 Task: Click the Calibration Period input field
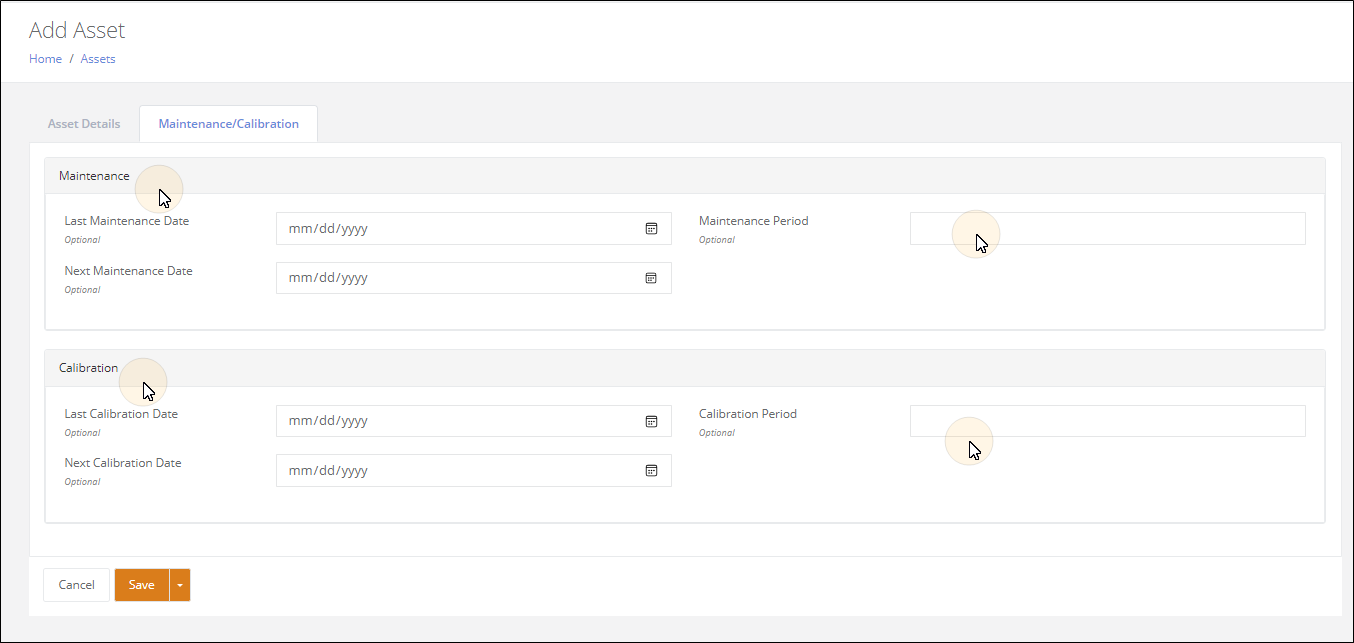tap(1107, 421)
